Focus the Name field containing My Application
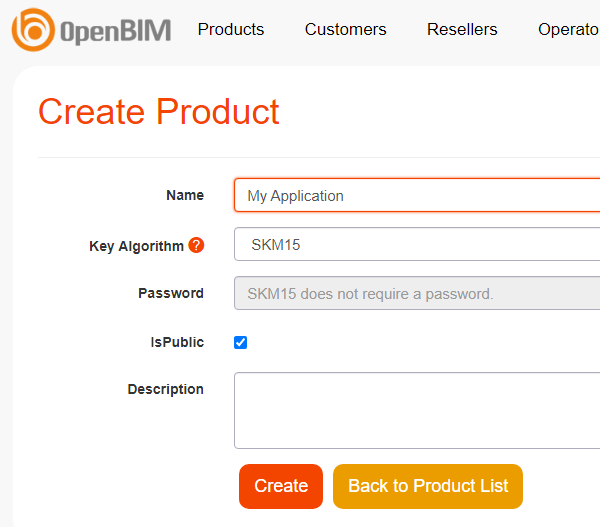 coord(416,196)
